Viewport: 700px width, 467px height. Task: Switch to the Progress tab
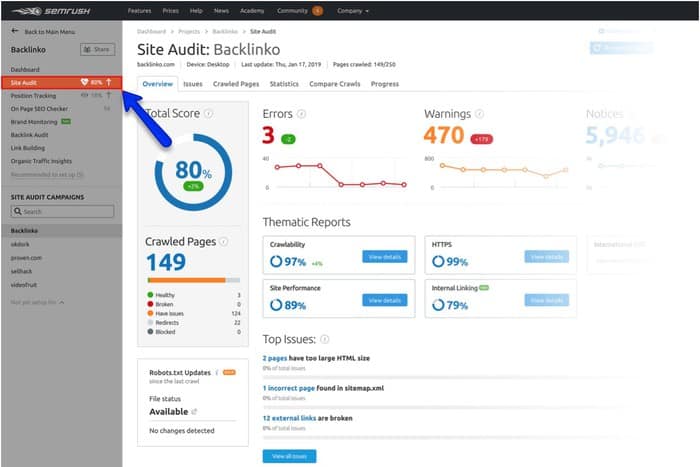385,84
